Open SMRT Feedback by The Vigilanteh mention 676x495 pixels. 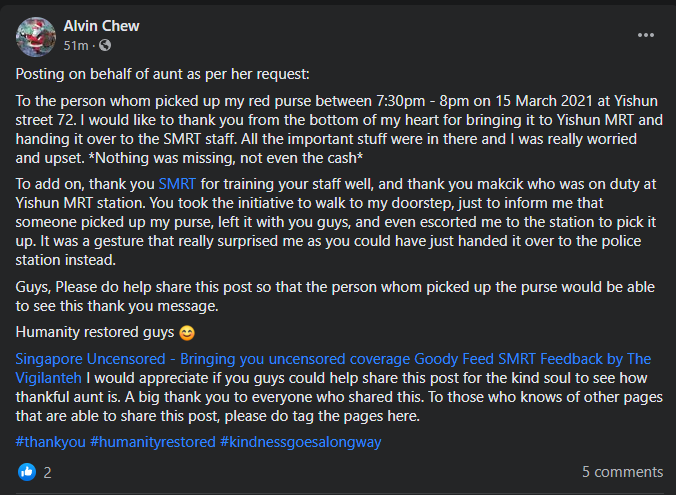[574, 359]
